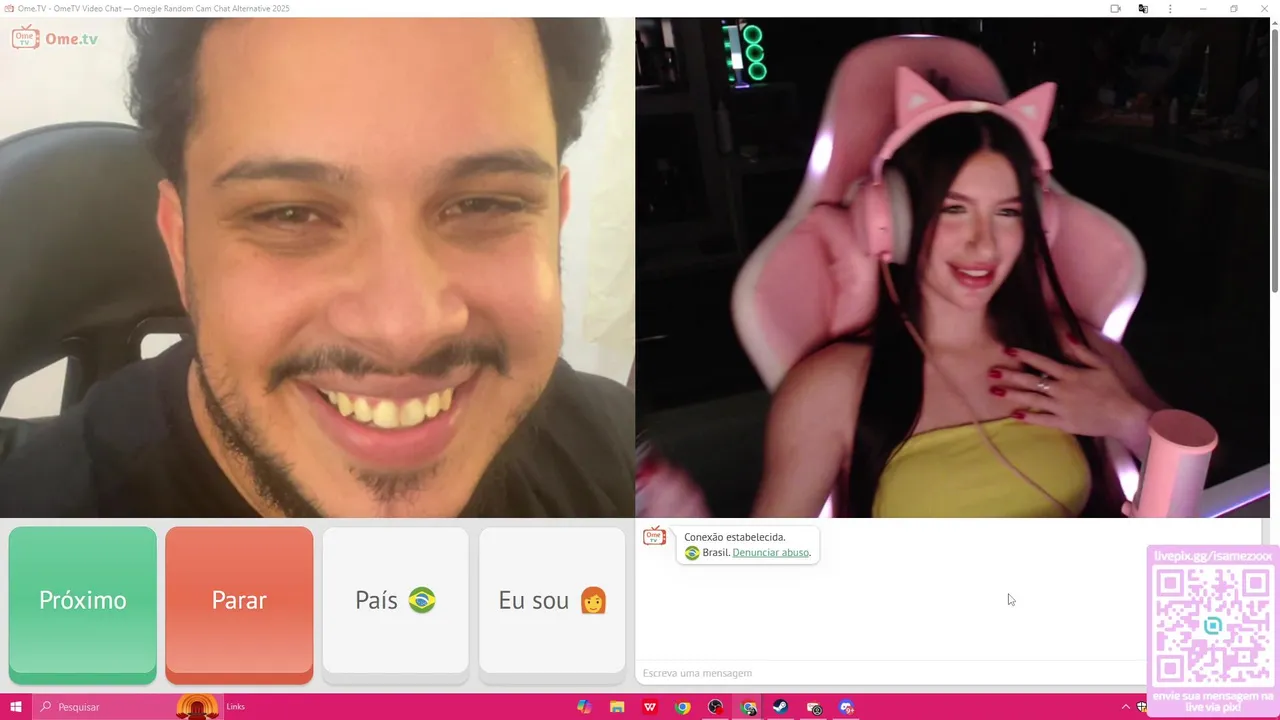
Task: Open the three-dot app menu
Action: click(1170, 9)
